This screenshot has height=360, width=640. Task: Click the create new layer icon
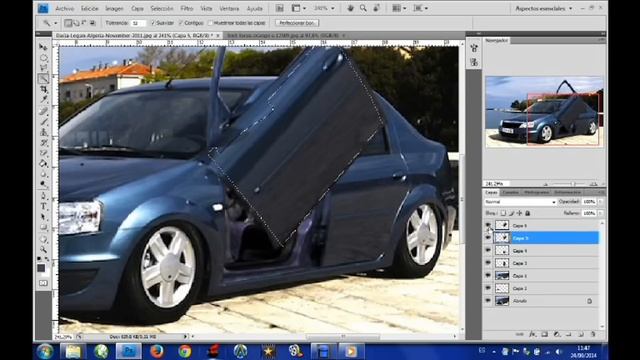pyautogui.click(x=581, y=334)
